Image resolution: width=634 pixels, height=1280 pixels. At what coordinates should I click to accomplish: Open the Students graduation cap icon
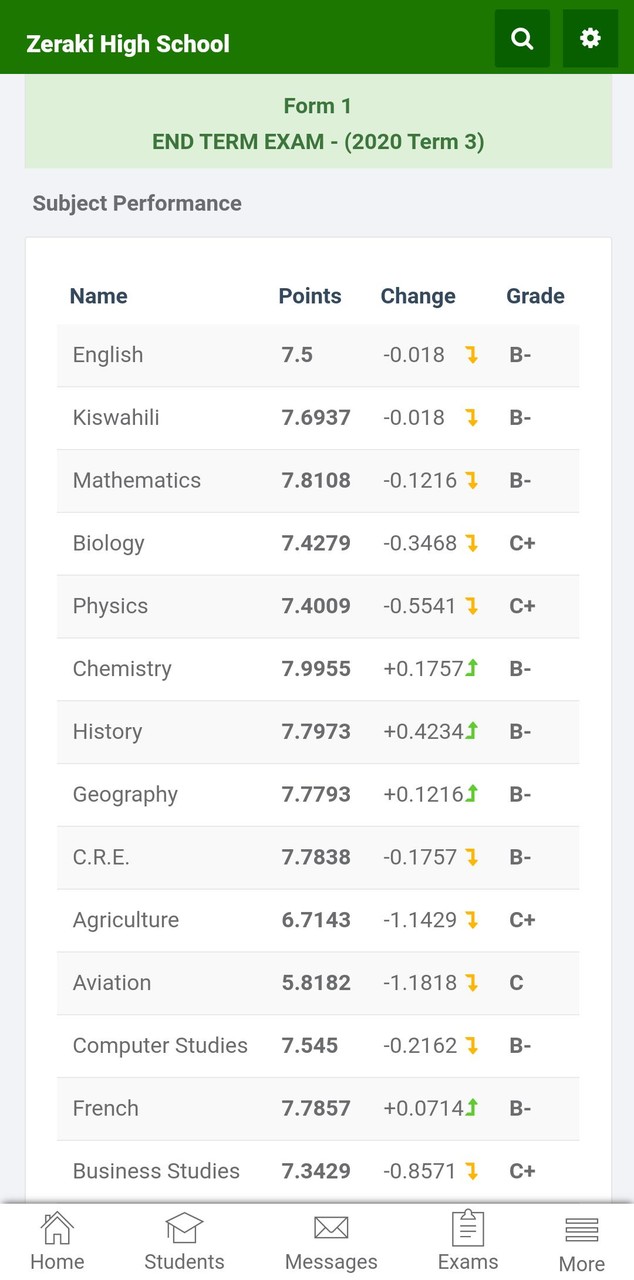184,1227
